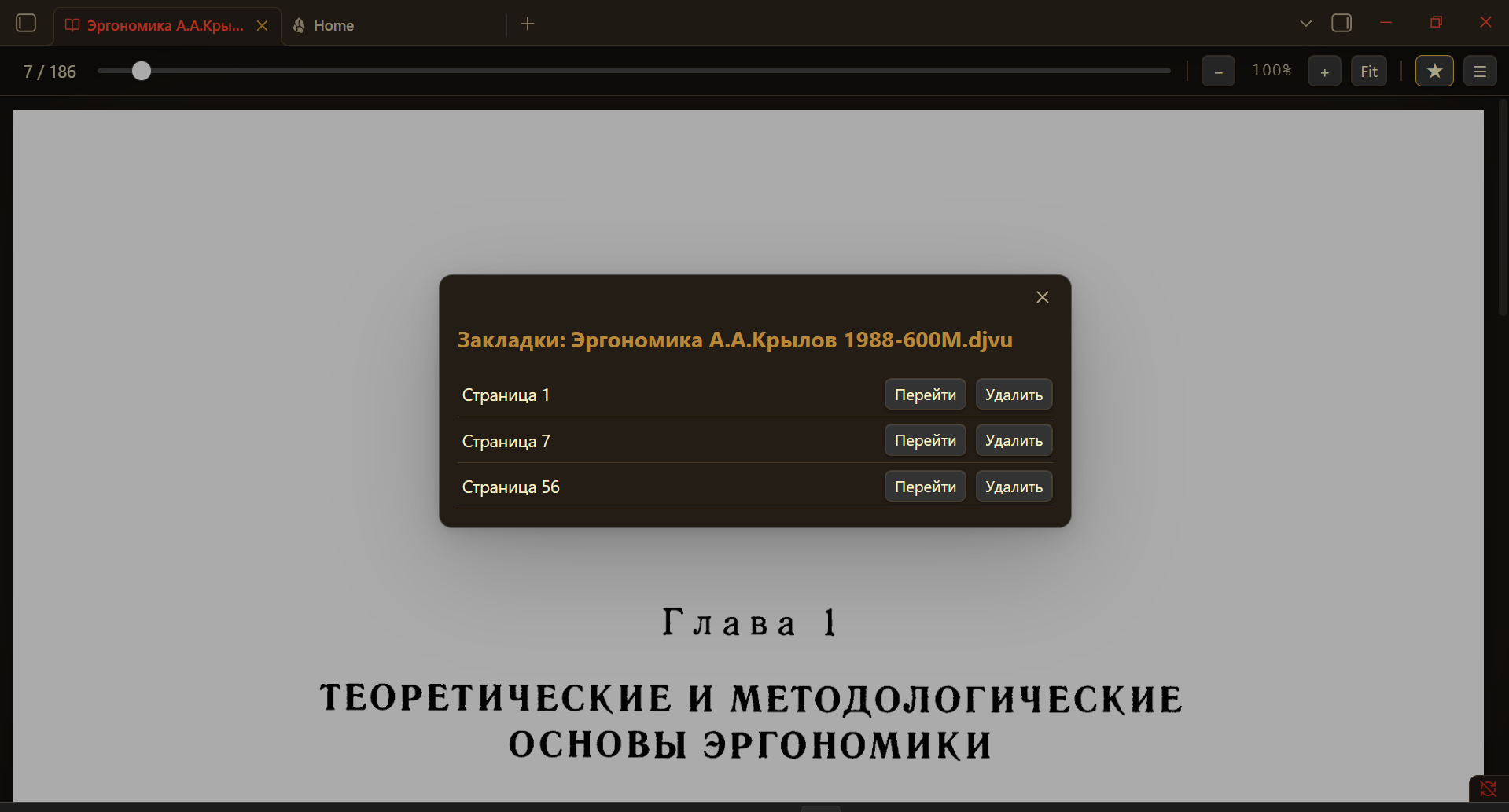Toggle the sidebar panel icon at top-left
The height and width of the screenshot is (812, 1509).
tap(26, 23)
